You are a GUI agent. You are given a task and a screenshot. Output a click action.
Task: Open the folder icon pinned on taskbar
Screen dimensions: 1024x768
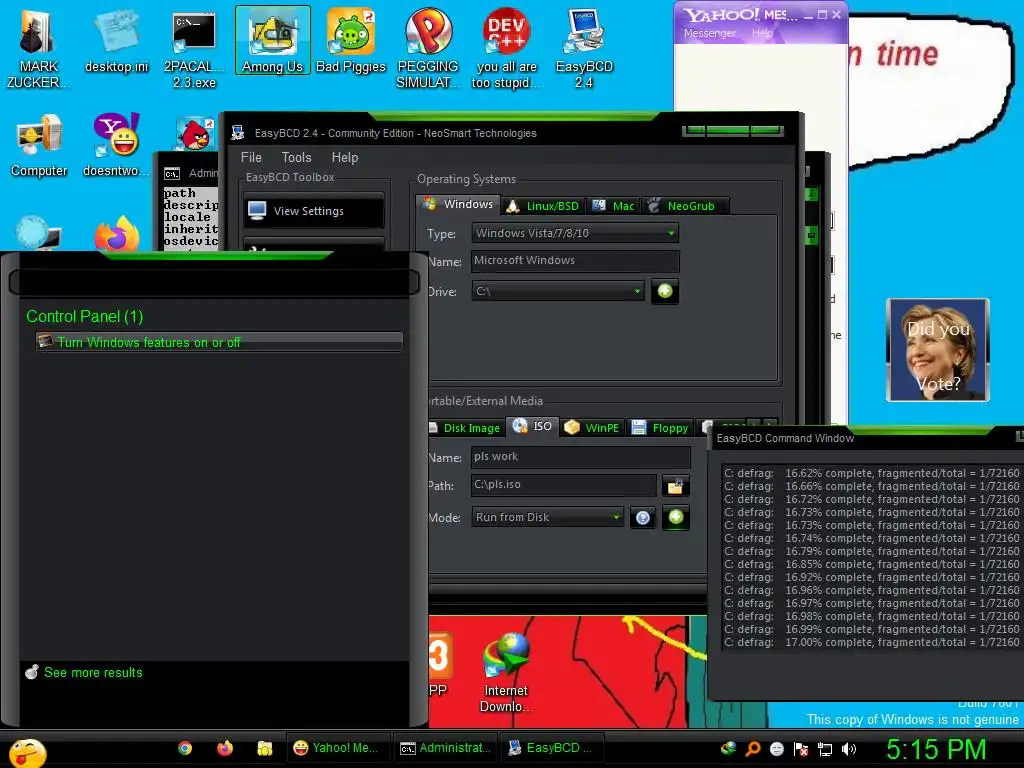(264, 748)
